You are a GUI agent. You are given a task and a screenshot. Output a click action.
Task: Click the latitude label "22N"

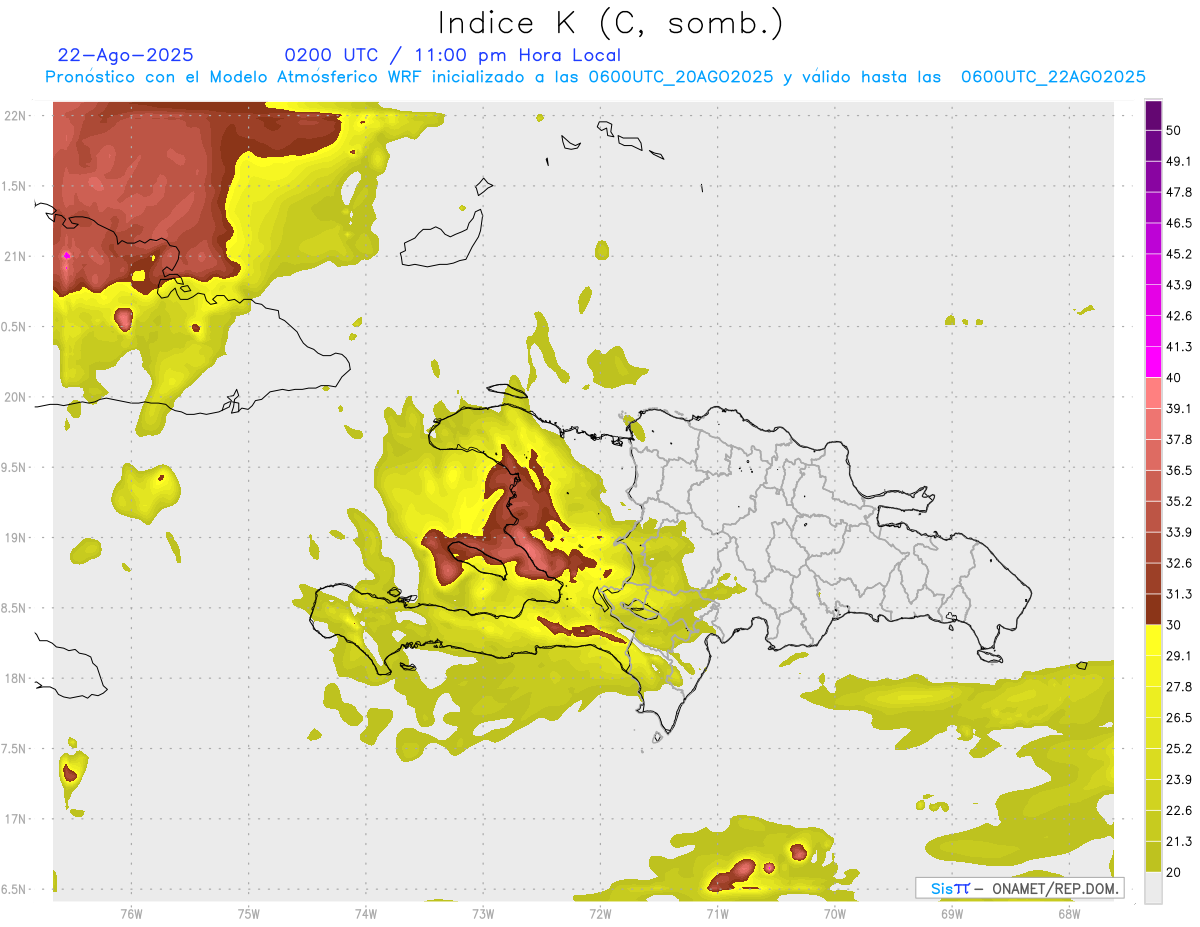click(x=16, y=116)
